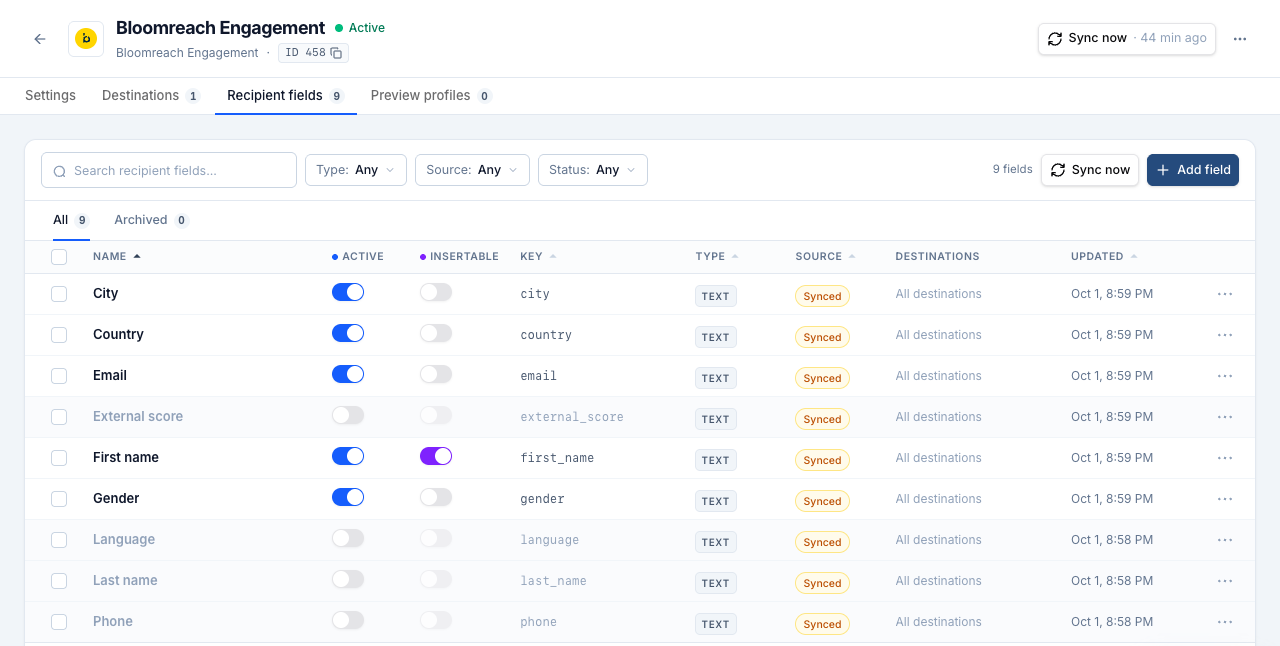The image size is (1280, 646).
Task: Open row actions menu for City
Action: pyautogui.click(x=1225, y=294)
